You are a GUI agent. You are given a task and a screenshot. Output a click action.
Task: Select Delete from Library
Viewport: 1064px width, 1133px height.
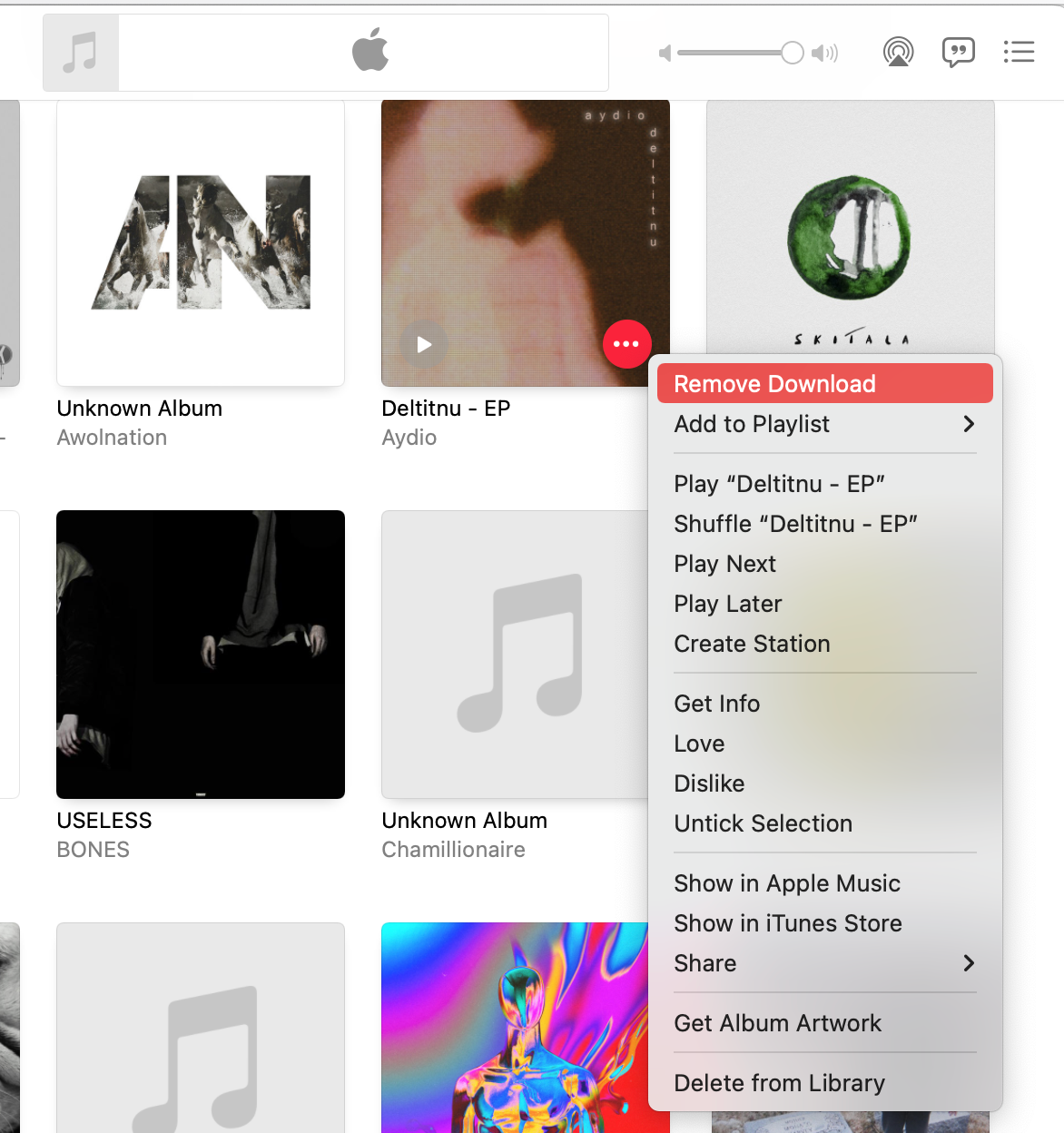click(824, 1083)
